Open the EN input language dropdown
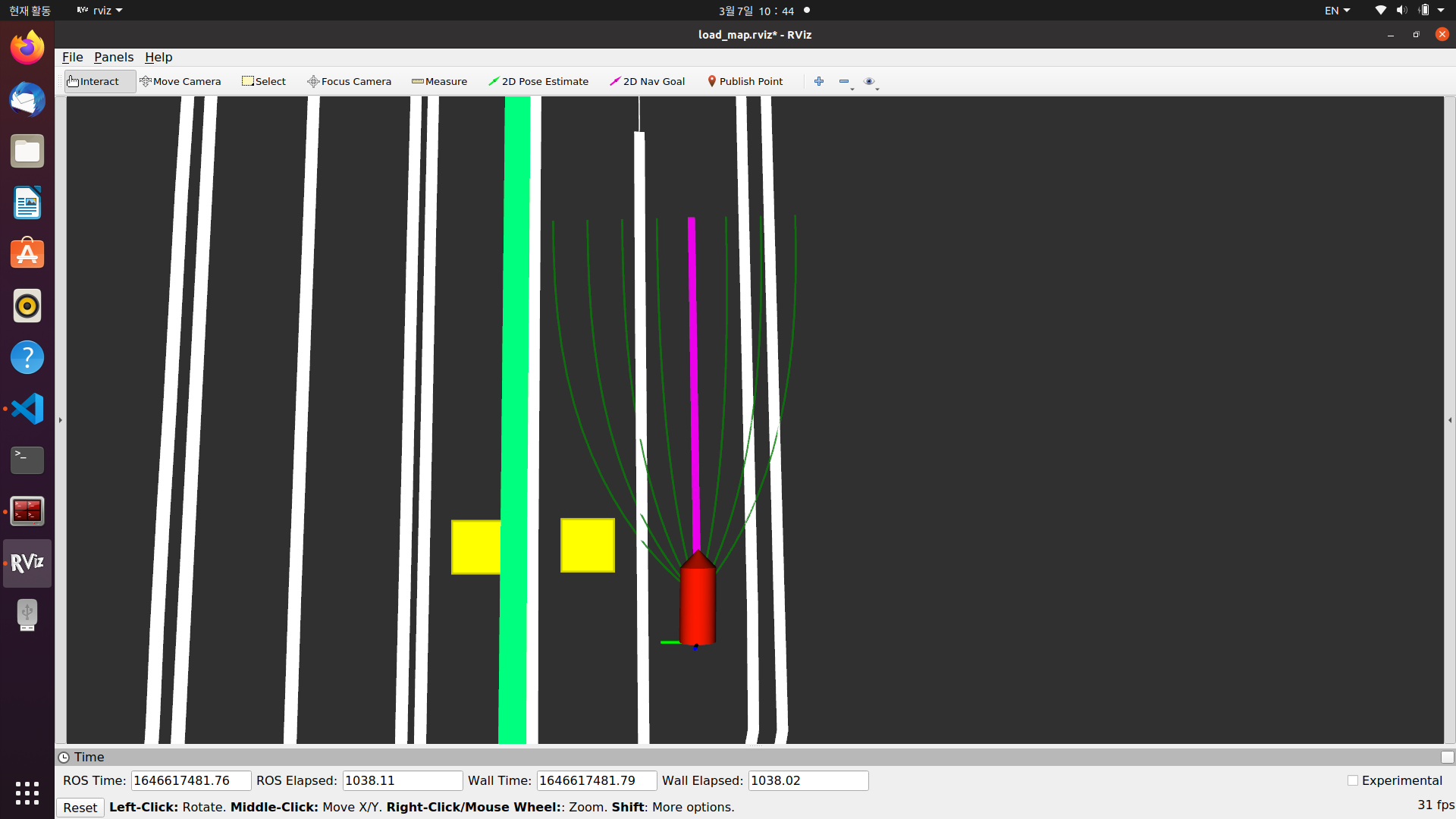 [1337, 11]
